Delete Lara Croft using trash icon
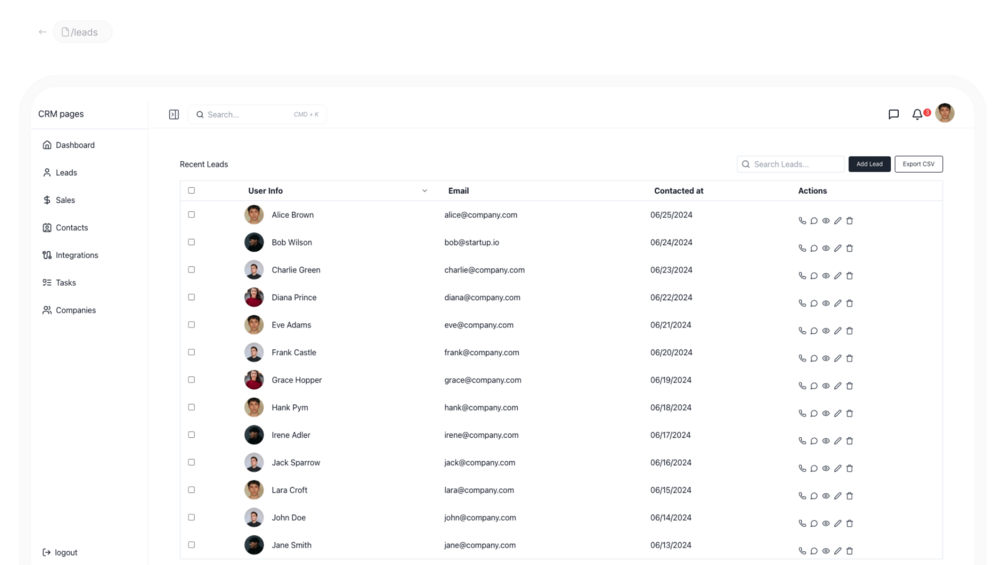Image resolution: width=1005 pixels, height=565 pixels. [850, 496]
